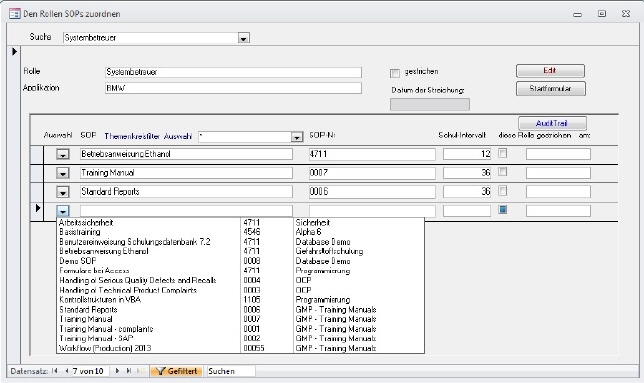Toggle gestrichen checkbox in Training Manual row
This screenshot has width=644, height=383.
(502, 172)
